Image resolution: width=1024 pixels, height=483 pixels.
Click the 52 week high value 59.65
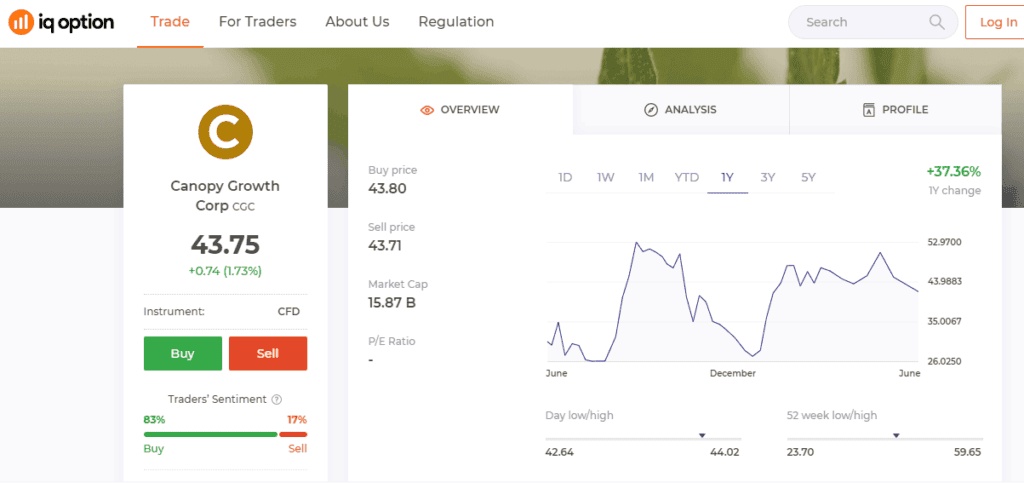[967, 452]
